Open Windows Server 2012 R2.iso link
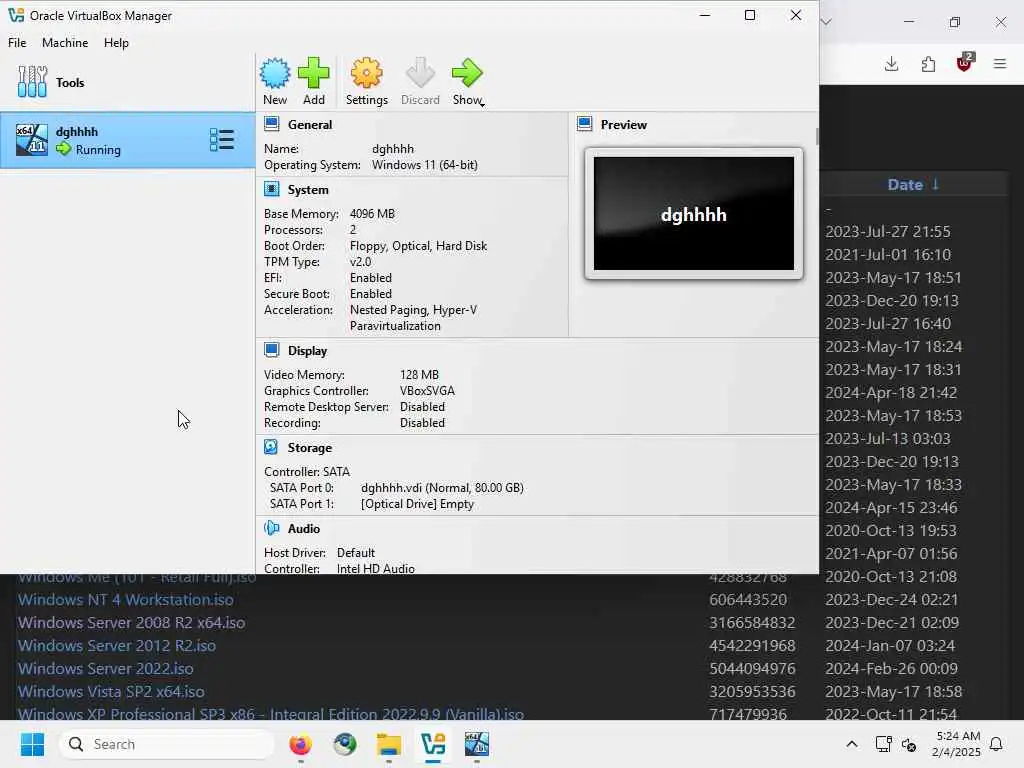The width and height of the screenshot is (1024, 768). pyautogui.click(x=116, y=645)
